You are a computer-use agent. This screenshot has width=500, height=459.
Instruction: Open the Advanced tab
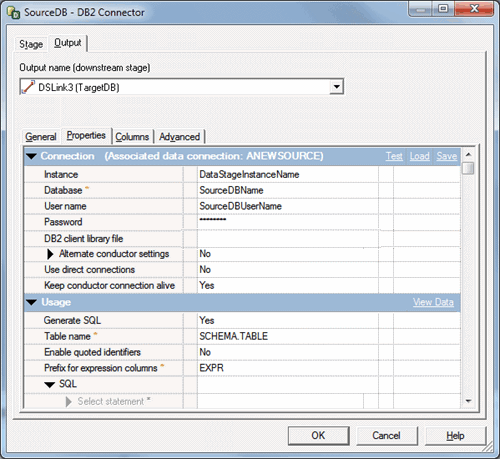point(179,137)
